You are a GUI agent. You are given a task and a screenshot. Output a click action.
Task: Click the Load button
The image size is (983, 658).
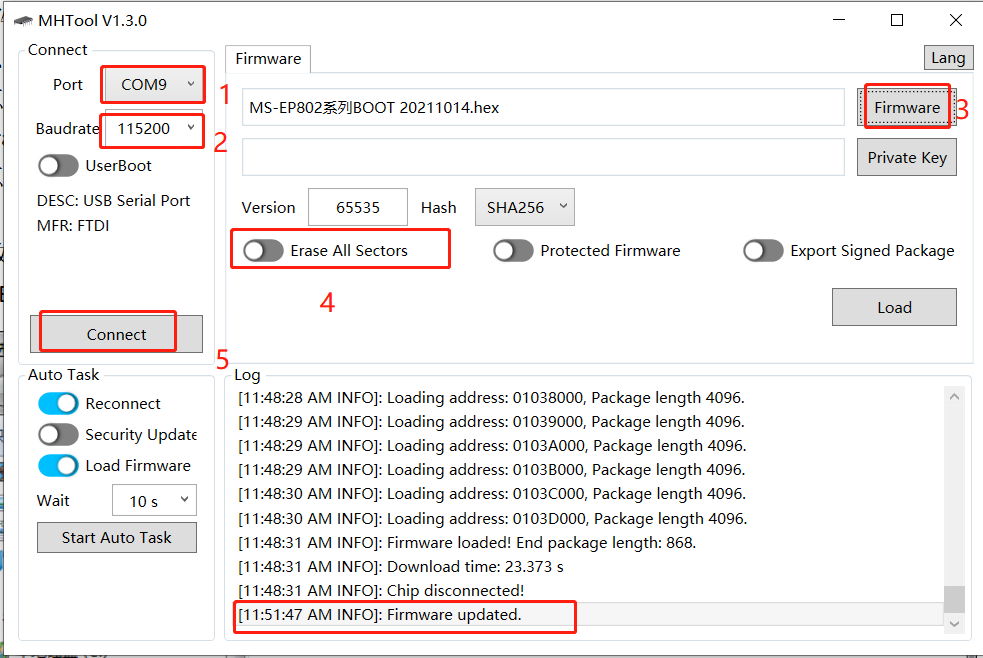(894, 307)
